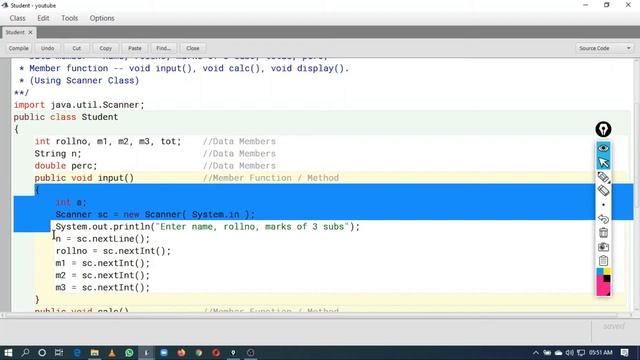Click the taskbar search magnifier icon
The width and height of the screenshot is (640, 360).
point(25,352)
